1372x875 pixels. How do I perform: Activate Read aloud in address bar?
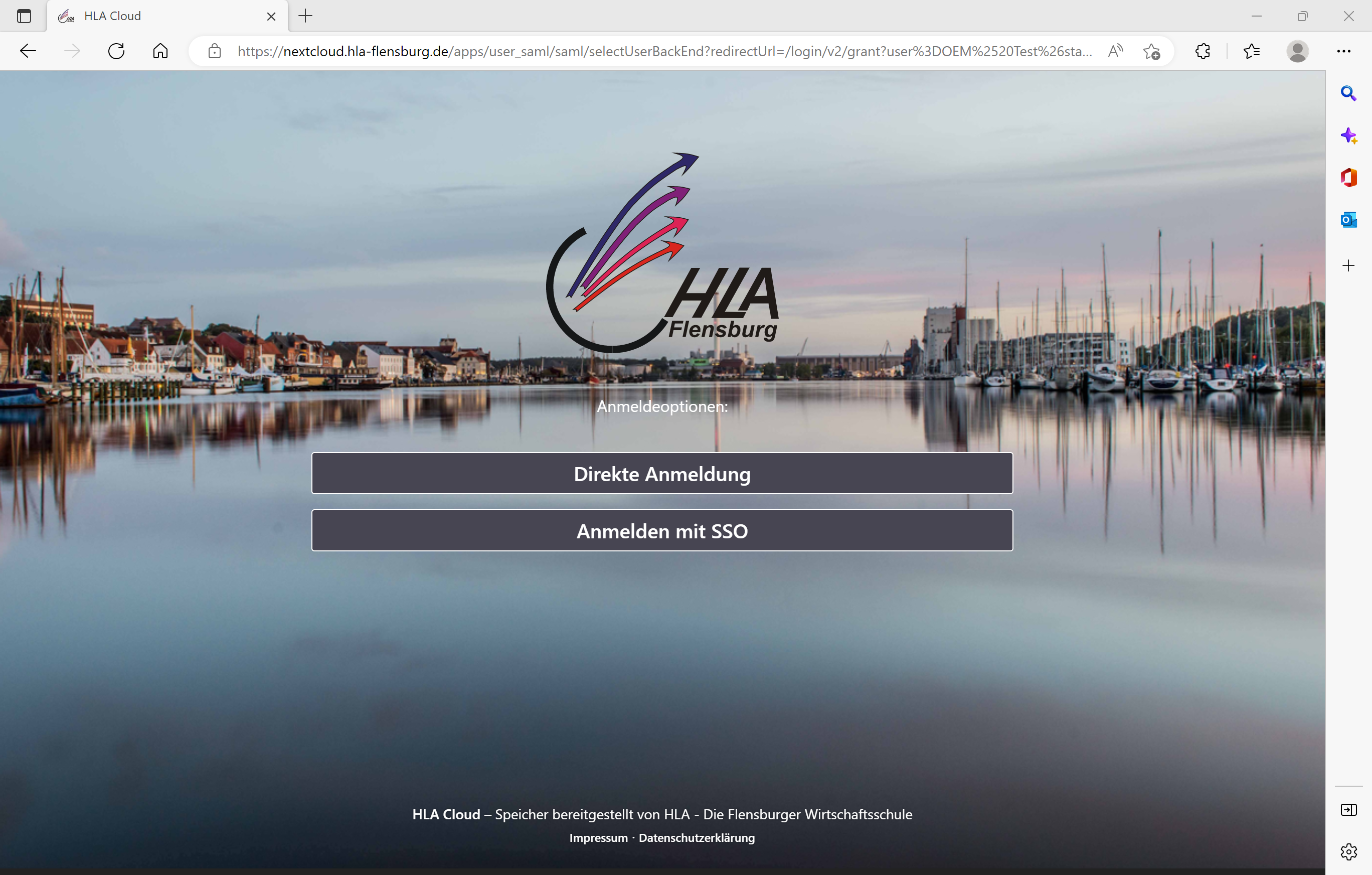click(x=1116, y=51)
